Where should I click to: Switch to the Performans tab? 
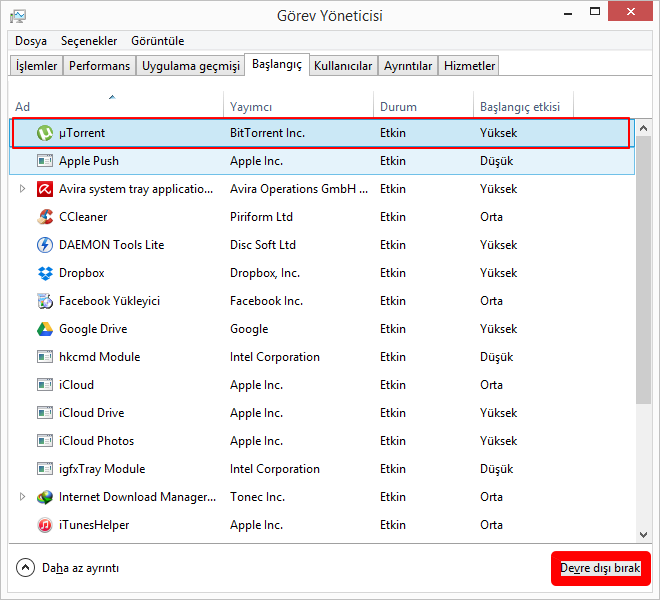click(101, 66)
